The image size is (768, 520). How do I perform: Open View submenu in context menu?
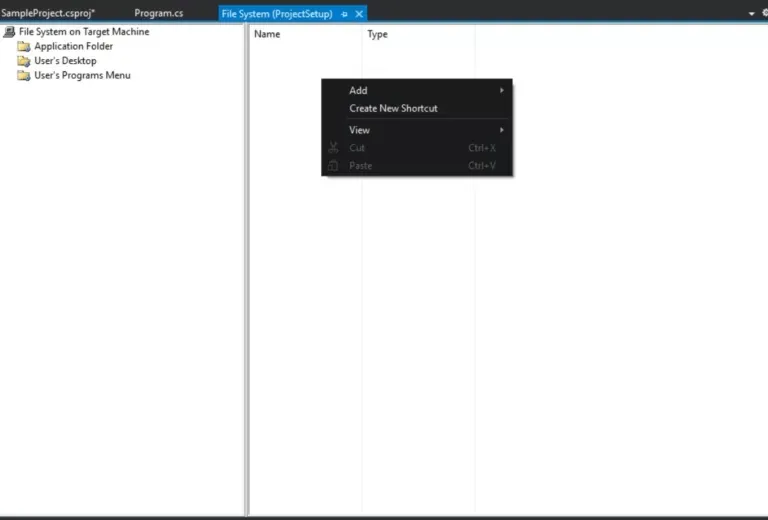[x=417, y=130]
